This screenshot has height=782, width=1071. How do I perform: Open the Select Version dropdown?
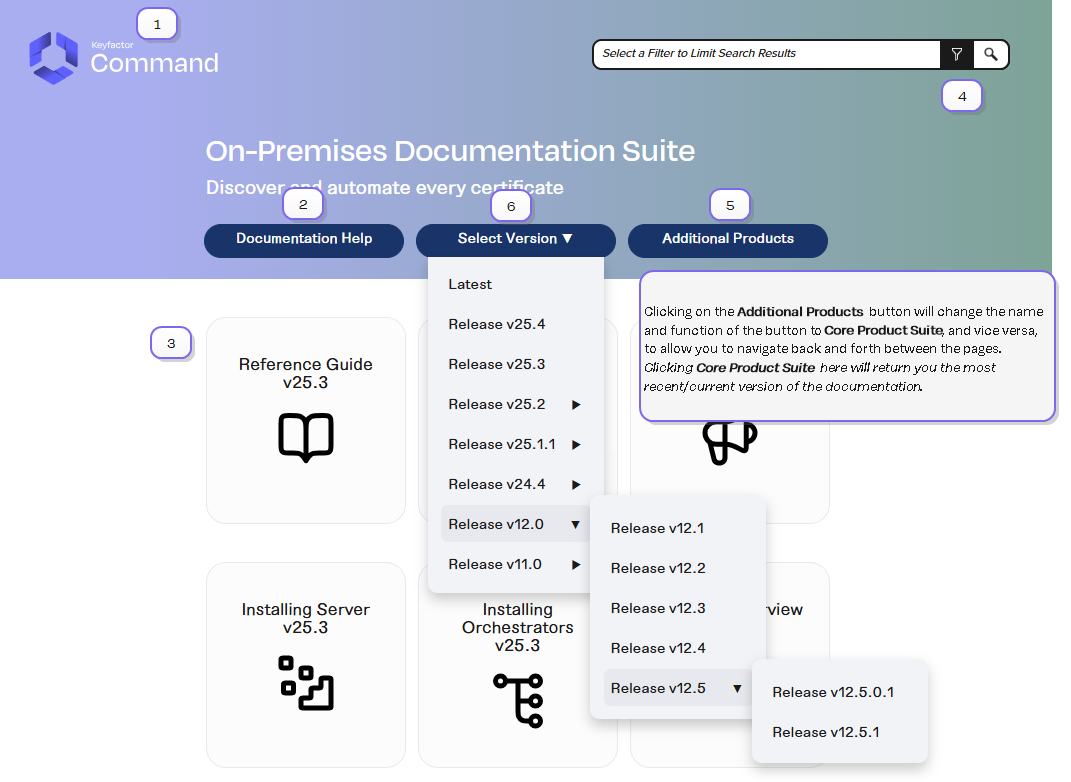(x=515, y=239)
